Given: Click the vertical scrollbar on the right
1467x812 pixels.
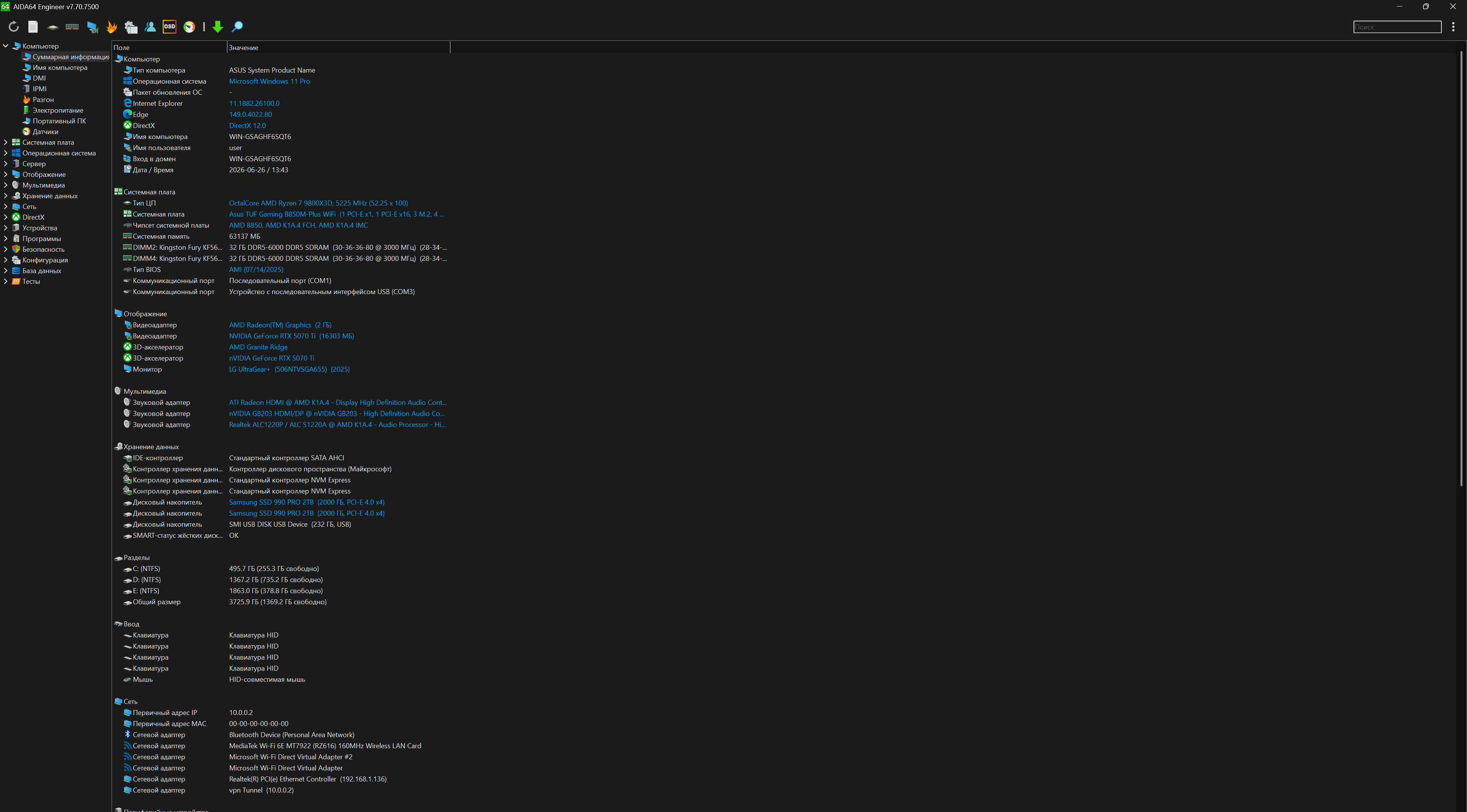Looking at the screenshot, I should [x=1461, y=269].
